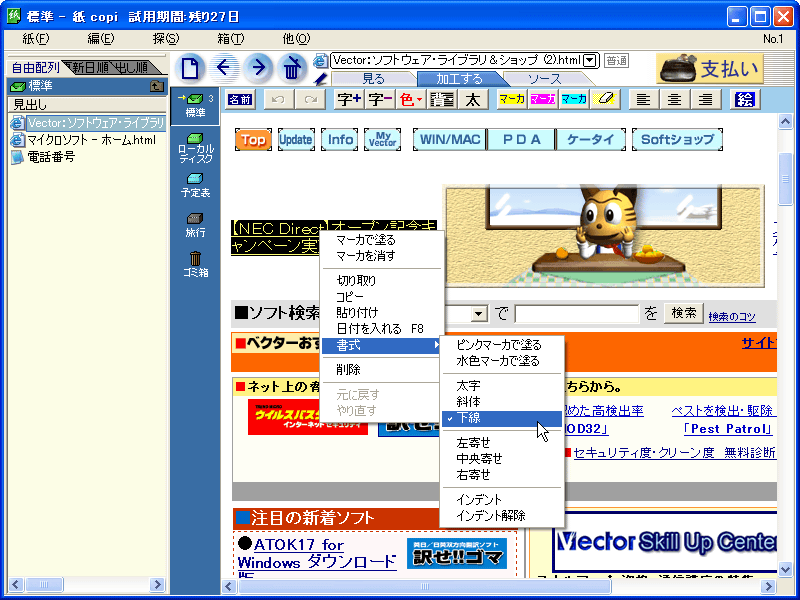Open the 探(S) menu
800x600 pixels.
(166, 39)
